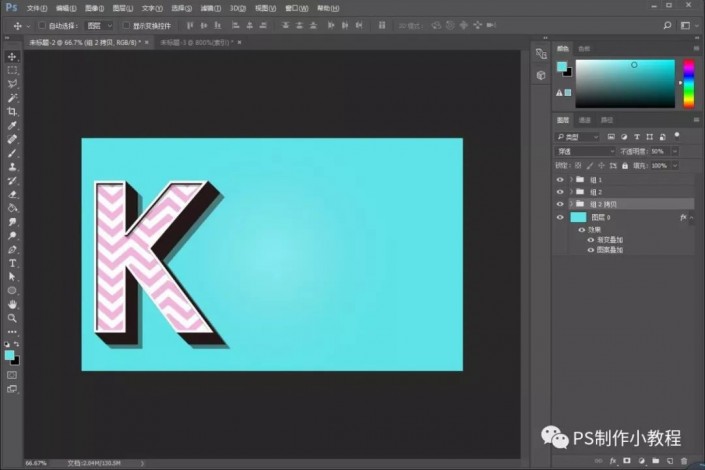Select the Horizontal Type tool
Image resolution: width=705 pixels, height=470 pixels.
(12, 263)
